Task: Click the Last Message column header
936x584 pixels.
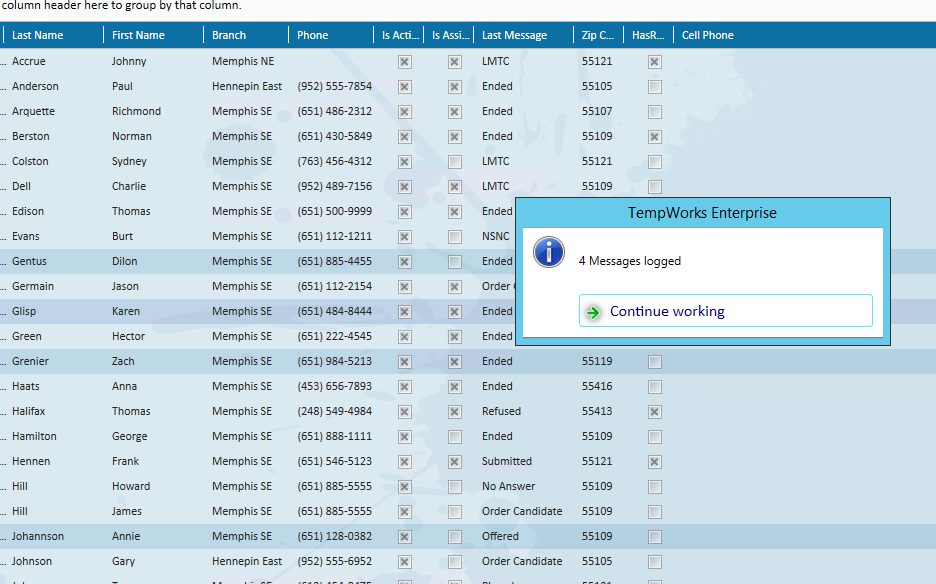Action: [x=514, y=35]
